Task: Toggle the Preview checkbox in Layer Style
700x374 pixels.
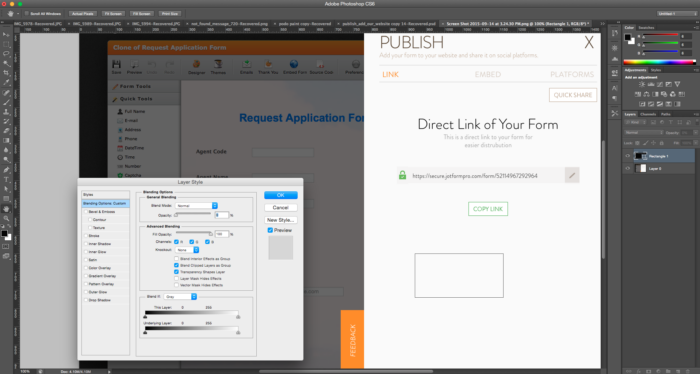Action: 270,230
